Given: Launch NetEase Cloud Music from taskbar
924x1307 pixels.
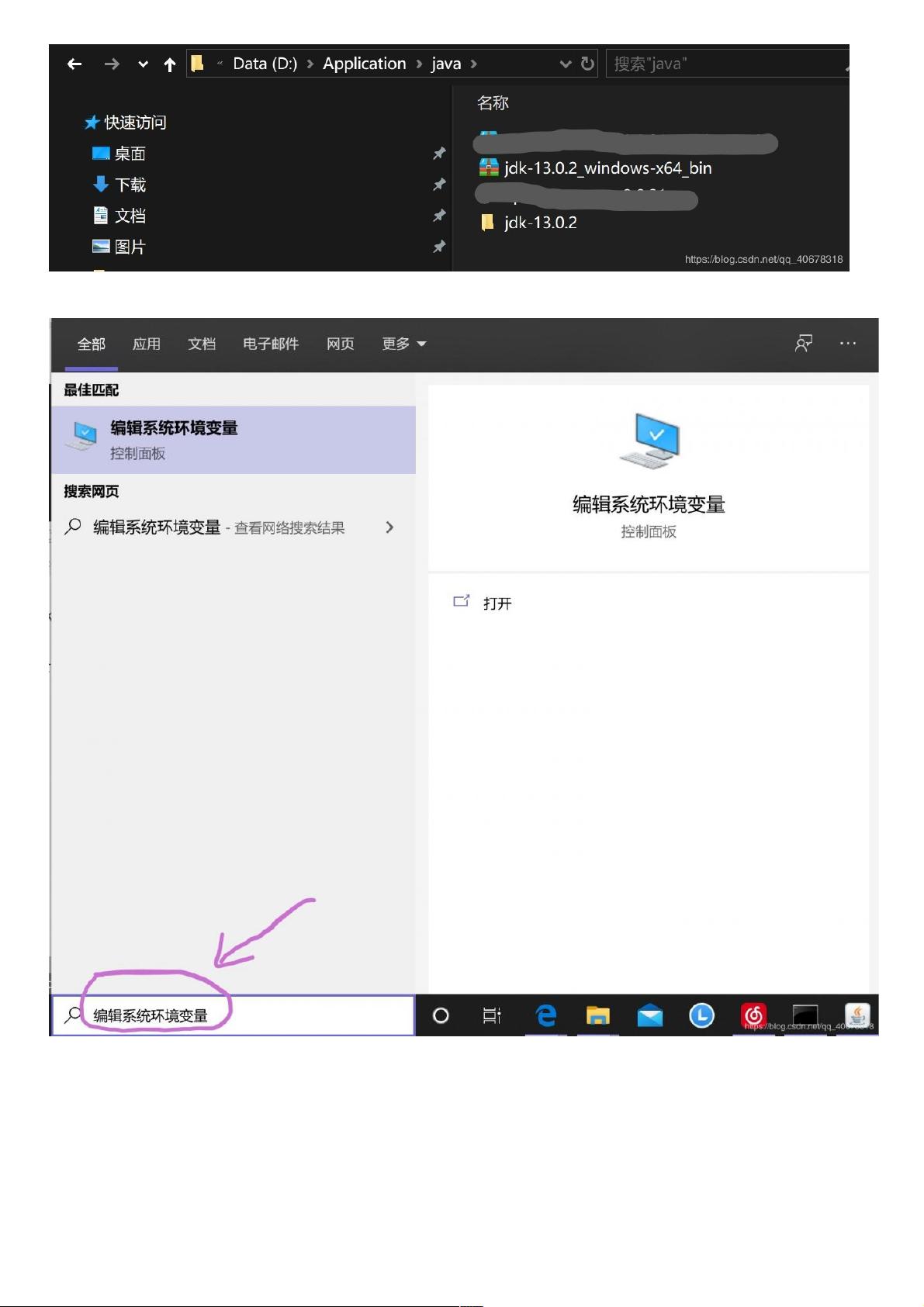Looking at the screenshot, I should (x=753, y=1015).
